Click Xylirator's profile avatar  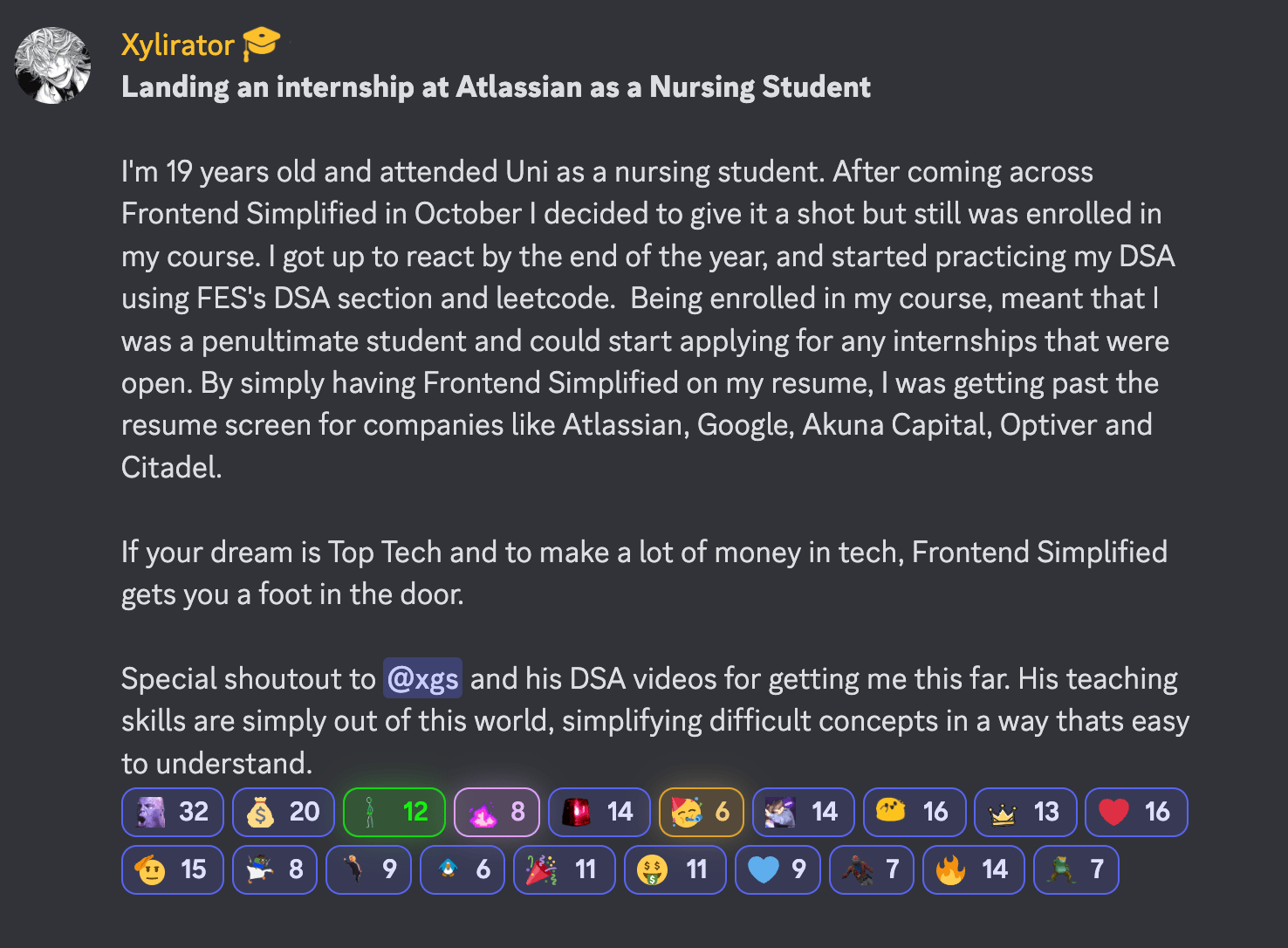[53, 65]
